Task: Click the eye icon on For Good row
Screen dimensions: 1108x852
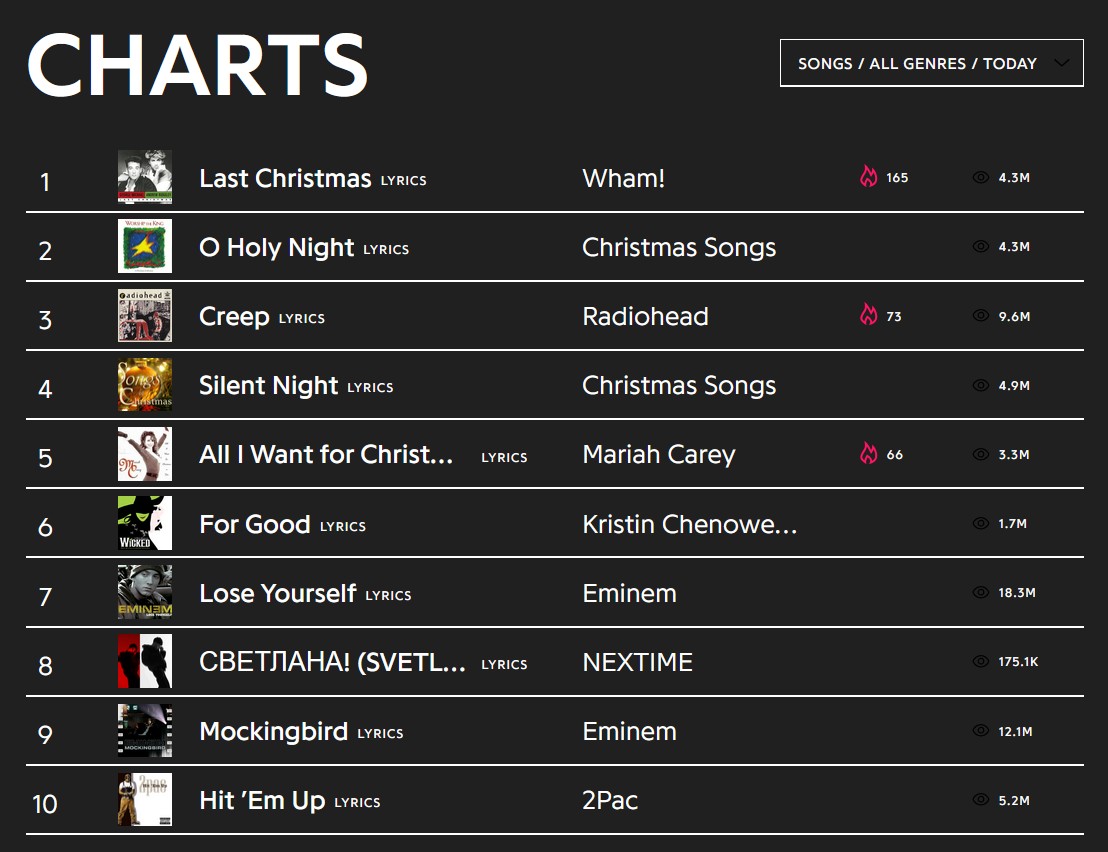Action: 980,523
